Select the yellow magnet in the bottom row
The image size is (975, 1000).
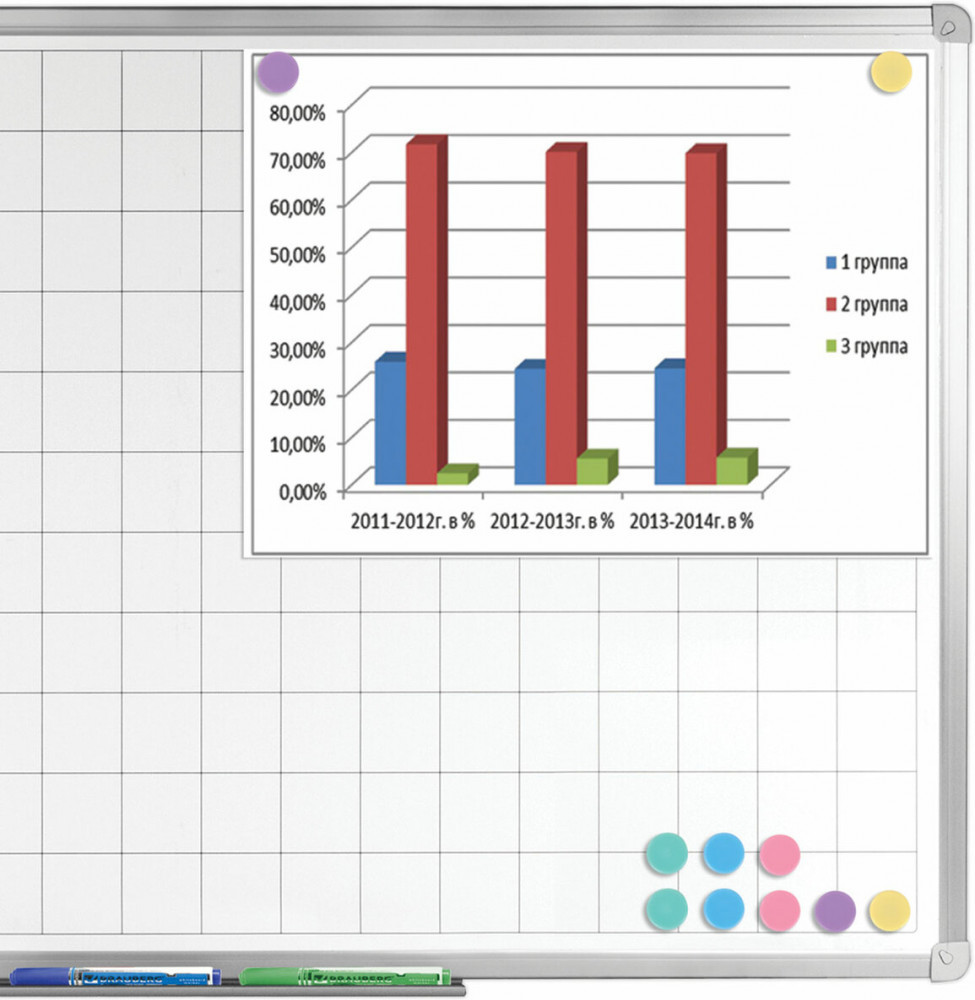tap(888, 911)
